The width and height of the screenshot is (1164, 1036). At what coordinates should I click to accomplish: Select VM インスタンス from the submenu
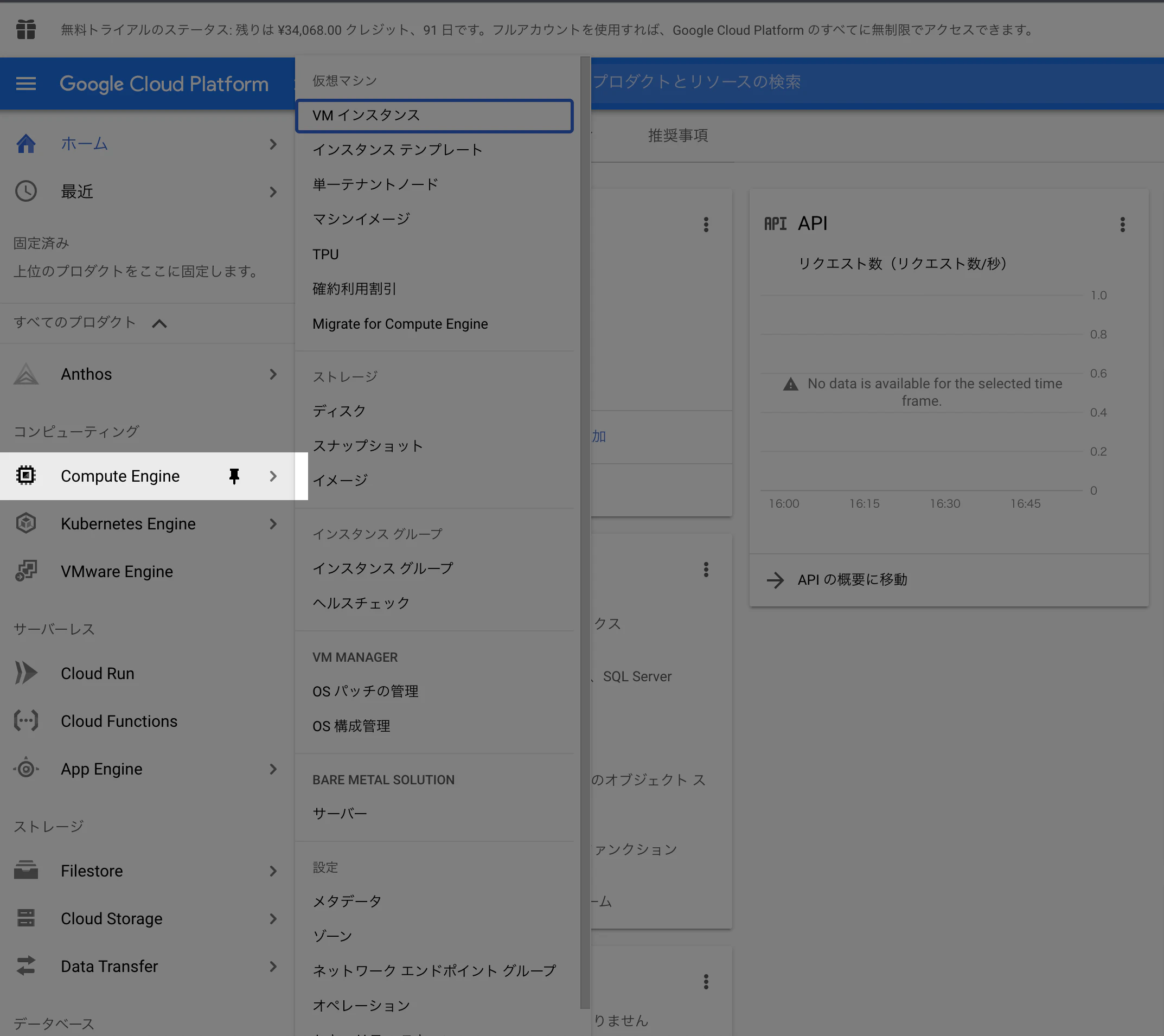pyautogui.click(x=434, y=116)
